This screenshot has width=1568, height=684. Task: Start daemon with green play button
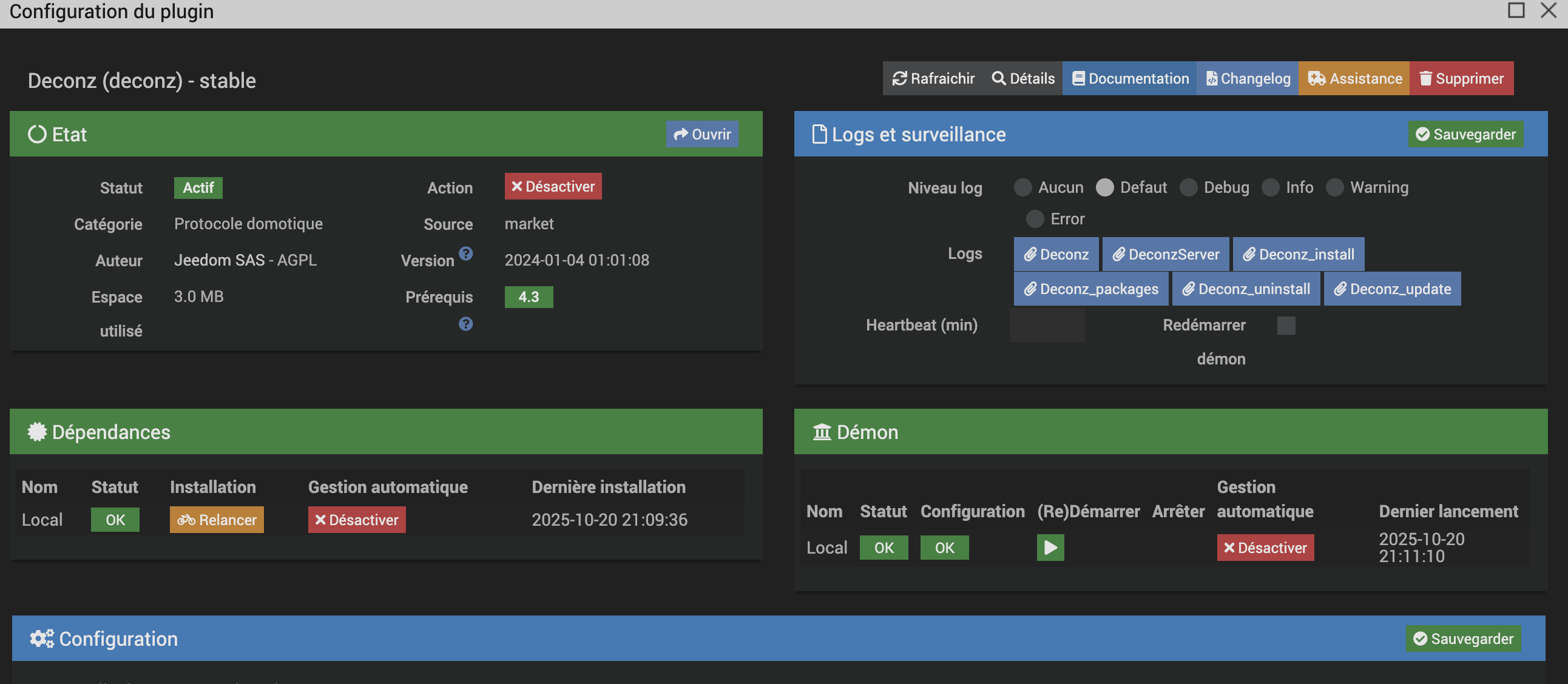pos(1050,547)
